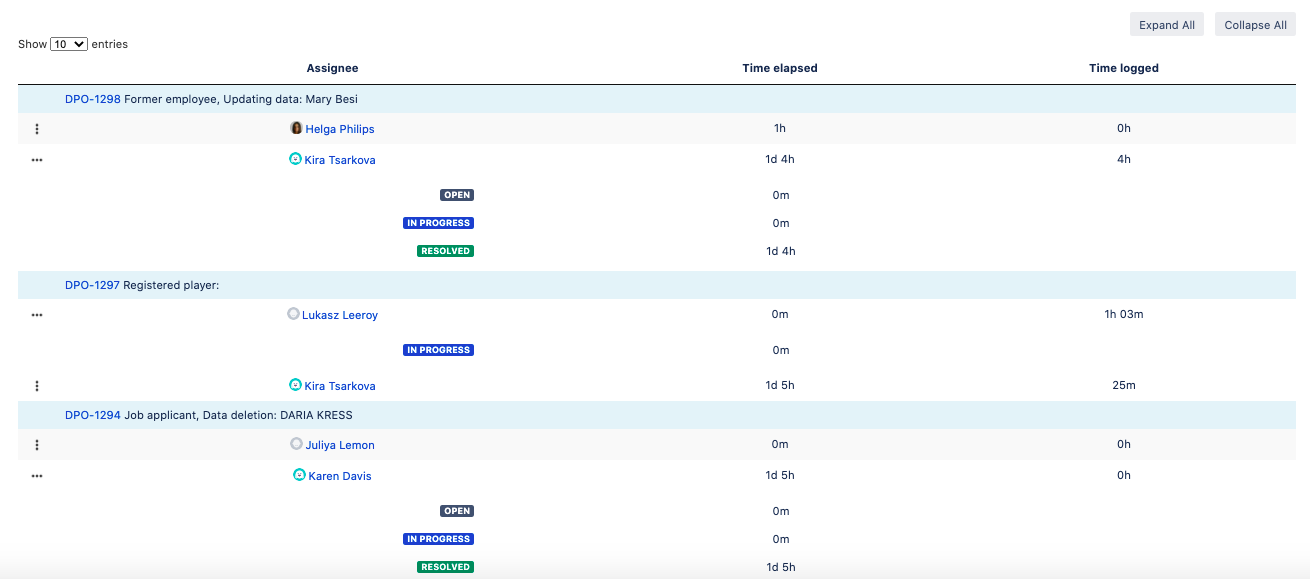1310x579 pixels.
Task: Click the 4h time logged value
Action: (1124, 160)
